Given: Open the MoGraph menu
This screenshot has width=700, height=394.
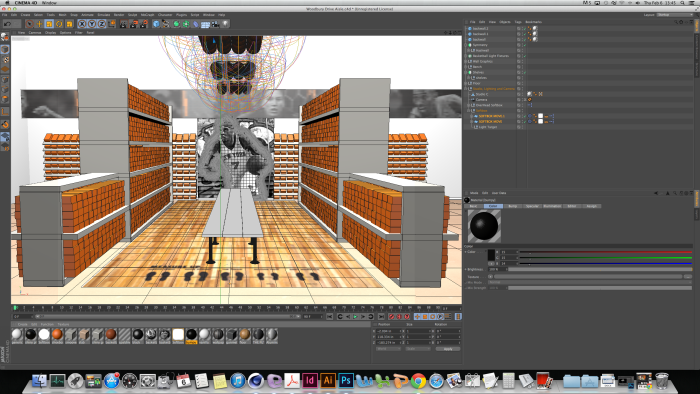Looking at the screenshot, I should click(x=147, y=15).
